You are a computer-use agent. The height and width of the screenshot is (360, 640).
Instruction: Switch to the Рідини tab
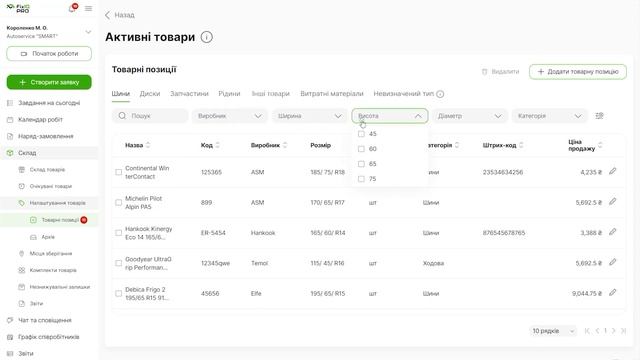pyautogui.click(x=229, y=94)
